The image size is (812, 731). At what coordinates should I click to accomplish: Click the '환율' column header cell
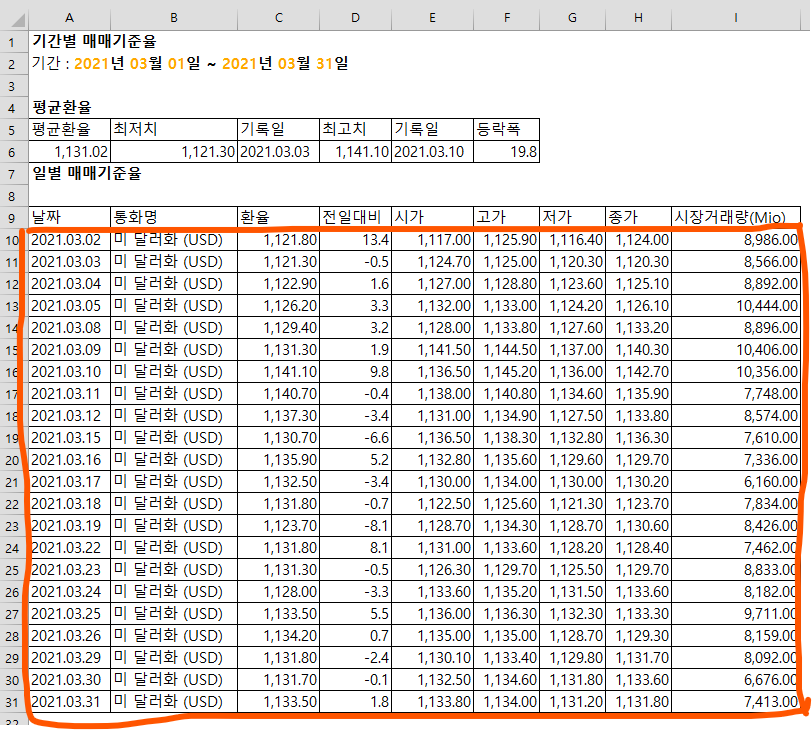279,217
